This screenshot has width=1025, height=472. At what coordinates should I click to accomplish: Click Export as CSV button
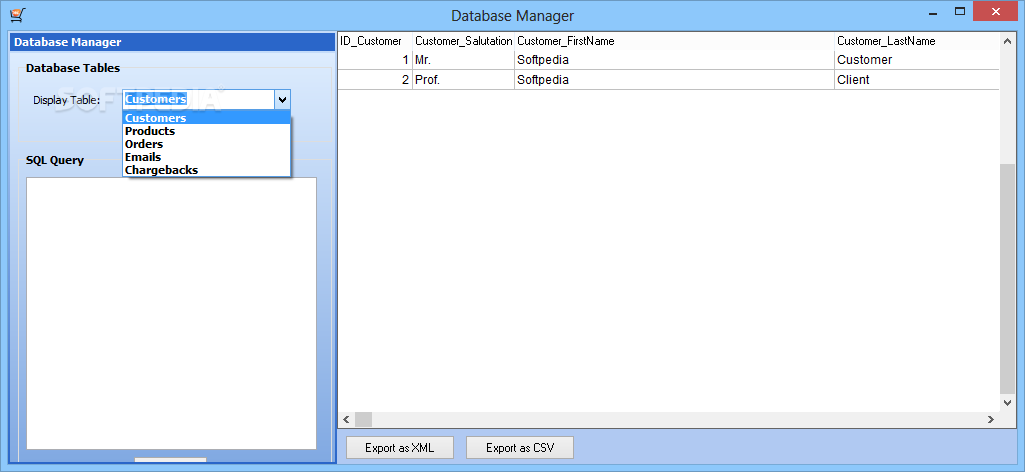[520, 448]
